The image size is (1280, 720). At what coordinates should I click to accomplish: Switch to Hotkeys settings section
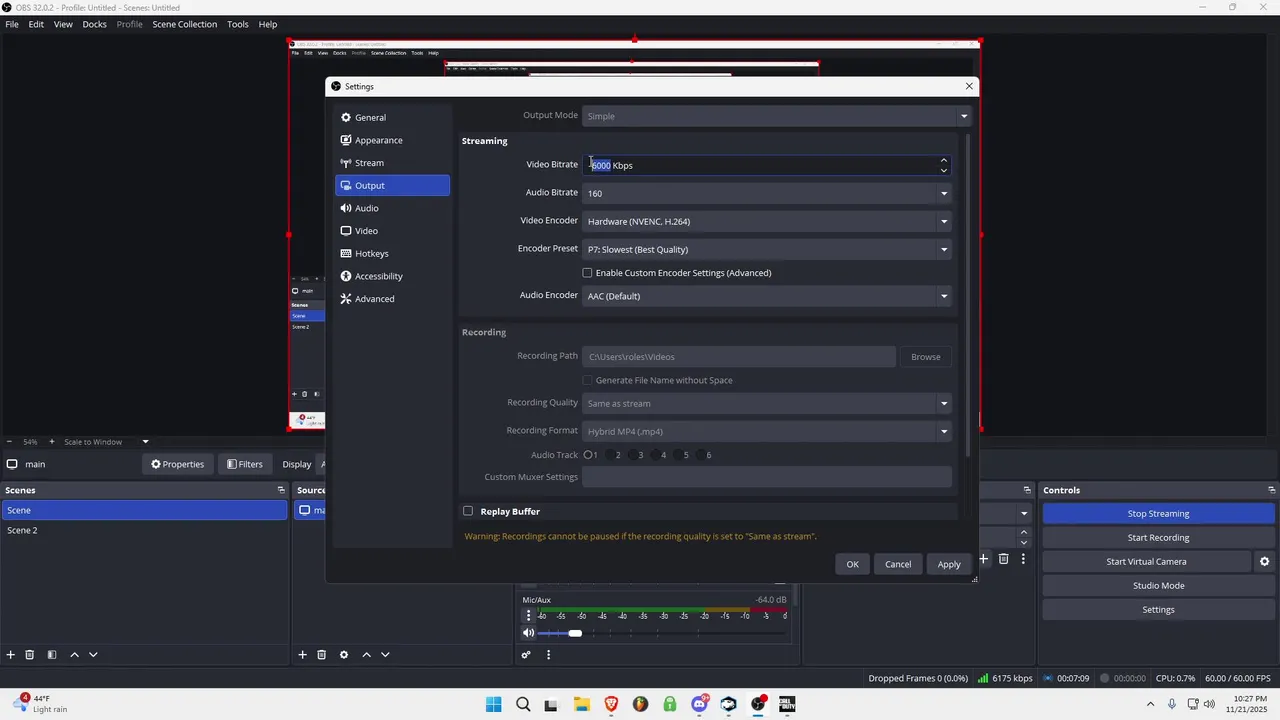coord(392,253)
